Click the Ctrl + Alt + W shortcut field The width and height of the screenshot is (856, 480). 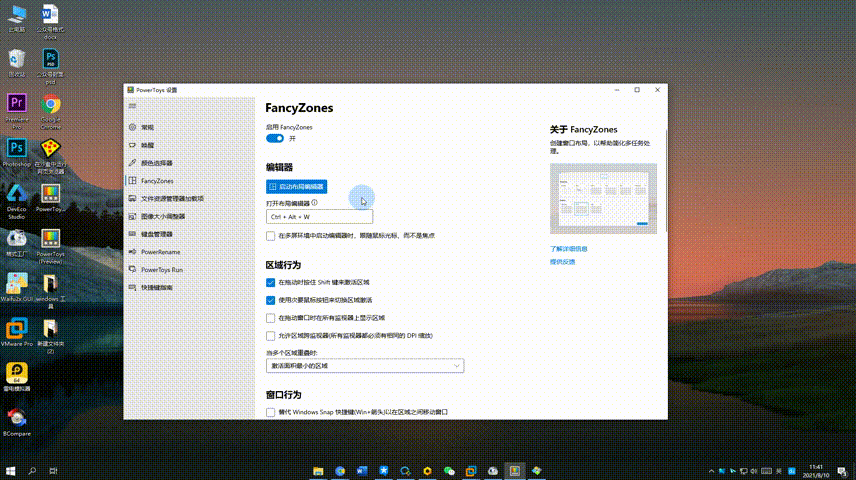[319, 217]
